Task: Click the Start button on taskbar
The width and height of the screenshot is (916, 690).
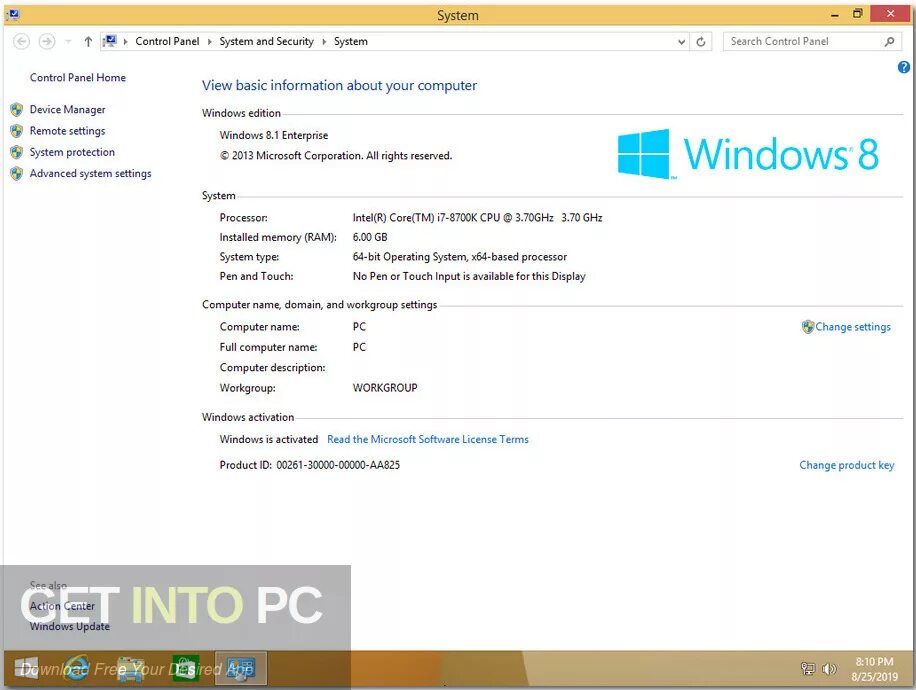Action: [x=26, y=668]
